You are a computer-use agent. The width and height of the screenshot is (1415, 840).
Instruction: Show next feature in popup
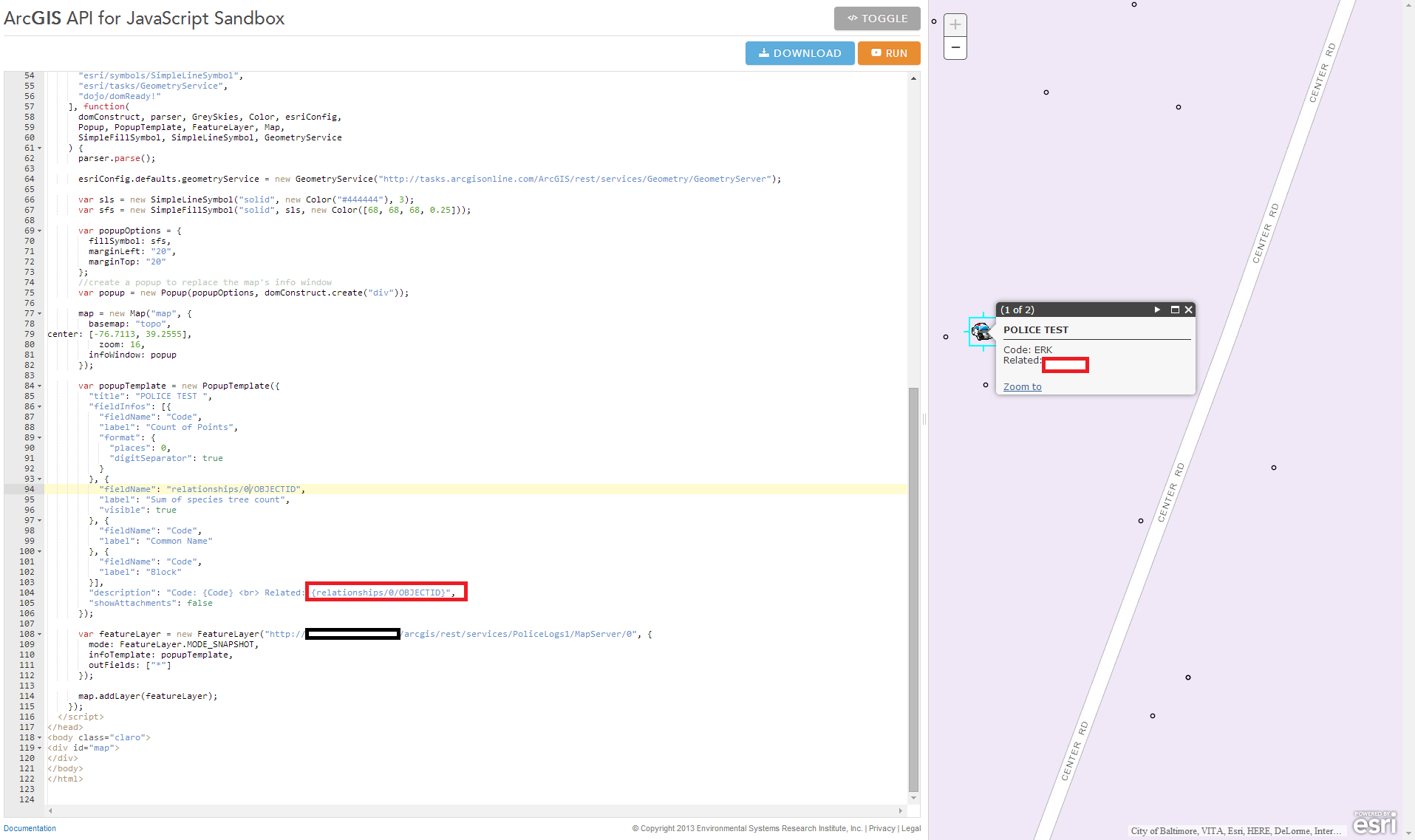(1157, 310)
